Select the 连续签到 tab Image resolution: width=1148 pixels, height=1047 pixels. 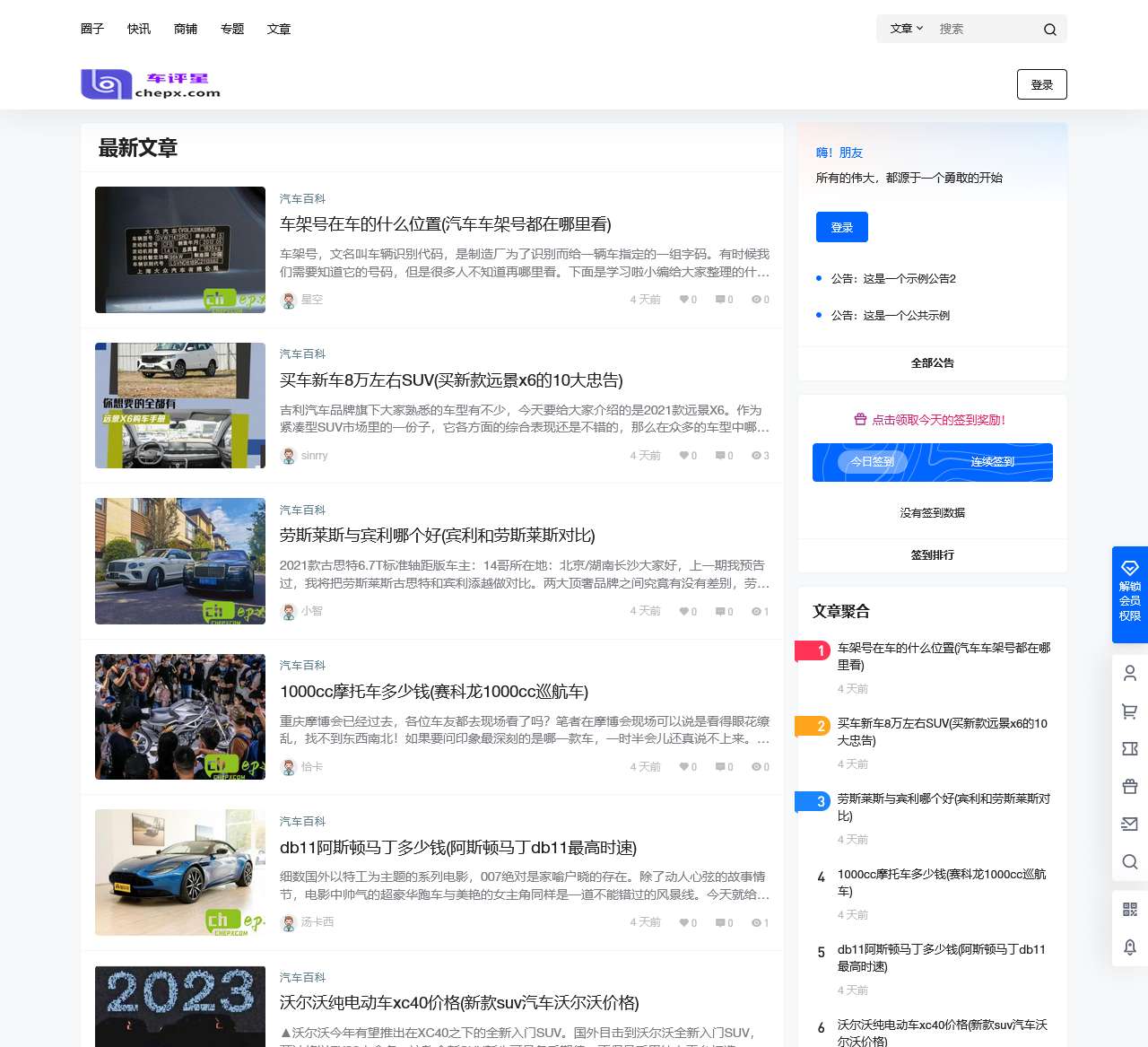click(x=993, y=462)
